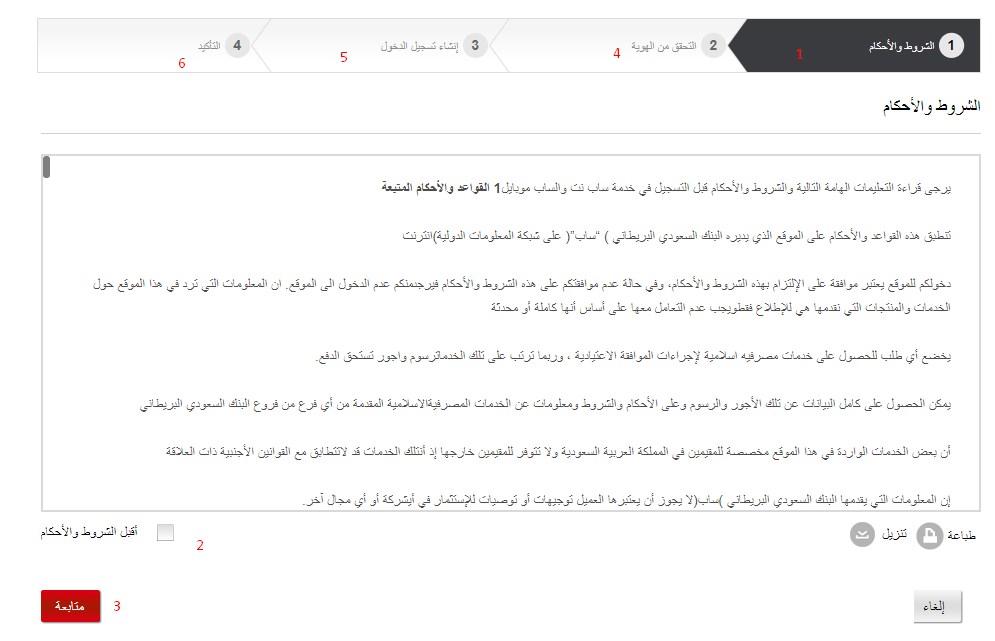Click the bold text القواعد والأحكام المتبعة
The width and height of the screenshot is (995, 641).
point(435,188)
